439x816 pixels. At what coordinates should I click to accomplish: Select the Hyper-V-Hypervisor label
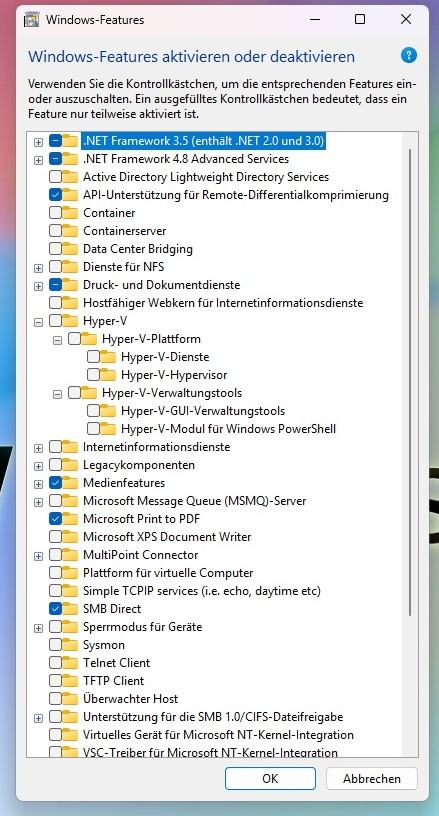pos(174,375)
